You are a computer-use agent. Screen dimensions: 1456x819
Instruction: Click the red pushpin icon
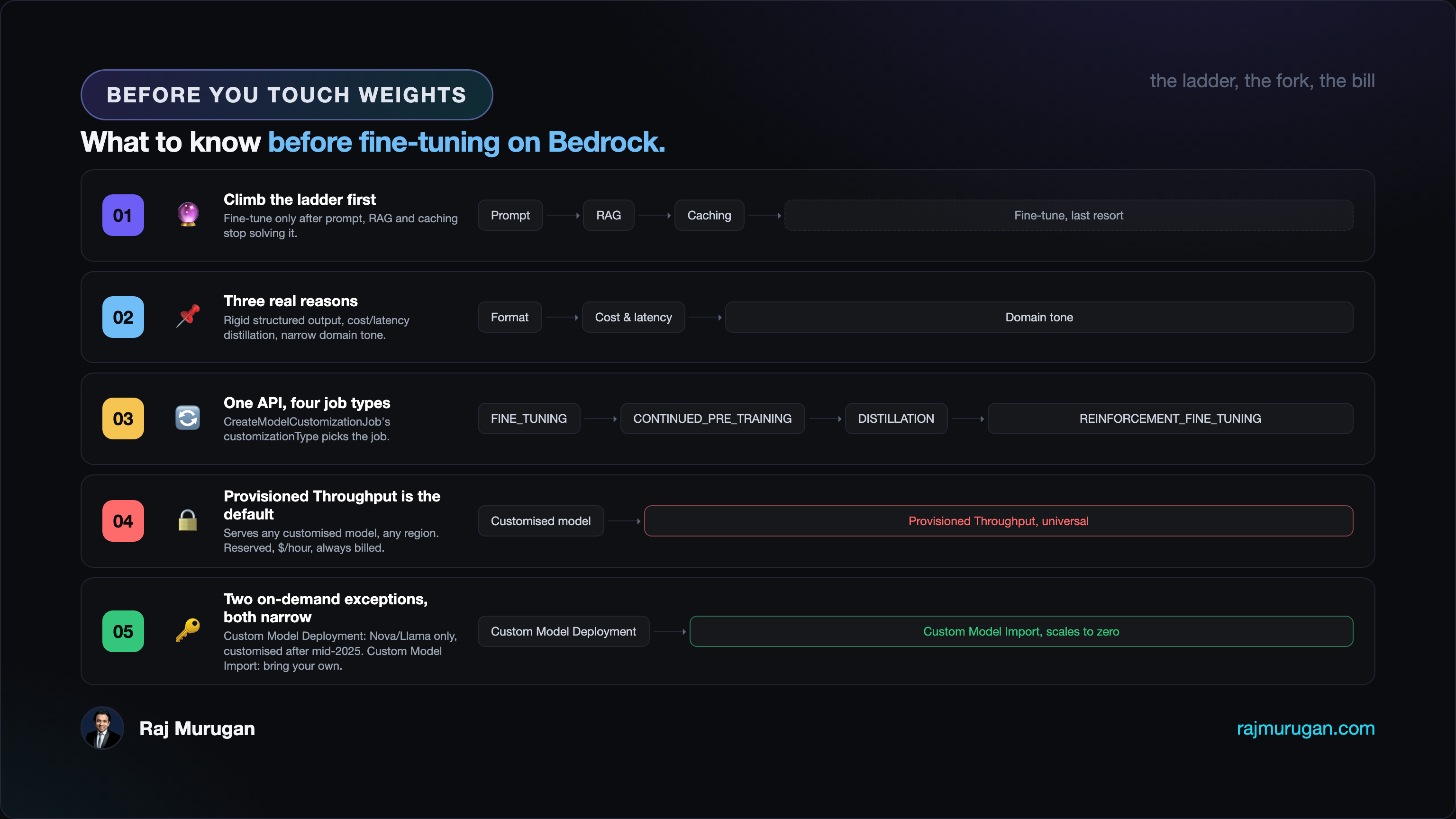point(188,317)
